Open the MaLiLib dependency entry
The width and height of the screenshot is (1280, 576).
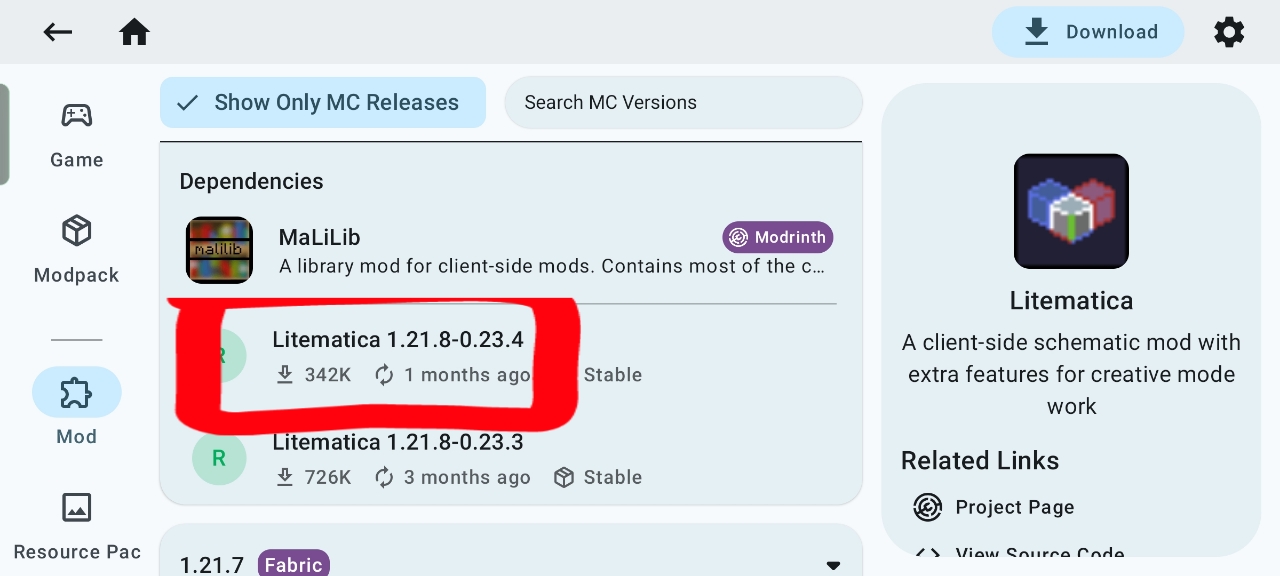point(500,250)
